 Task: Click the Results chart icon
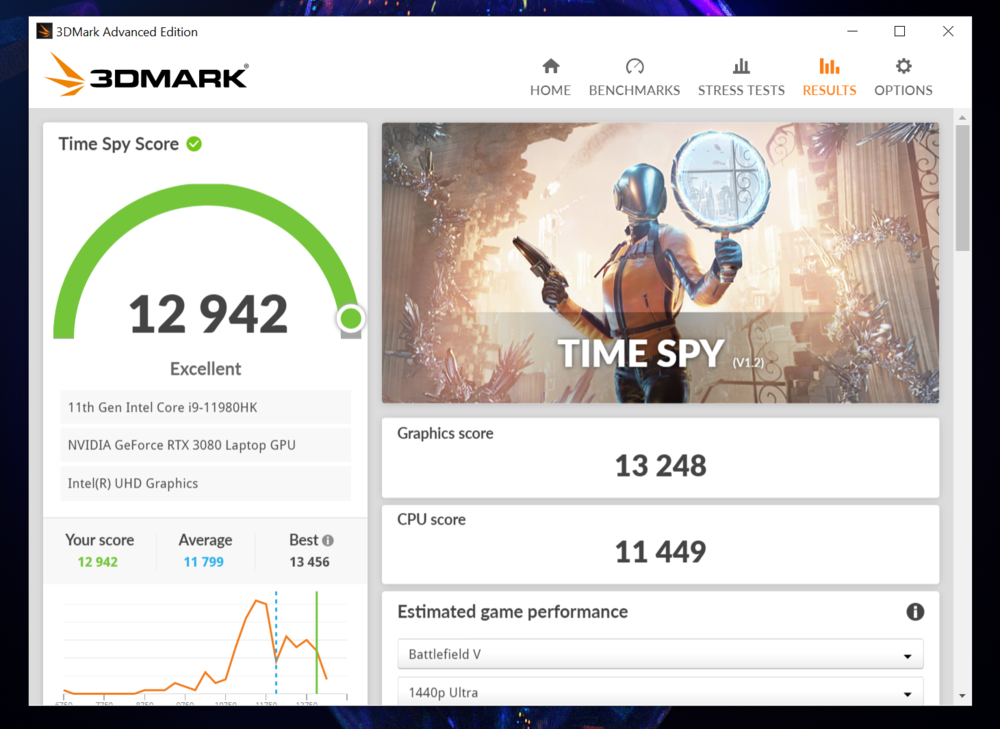(x=829, y=66)
